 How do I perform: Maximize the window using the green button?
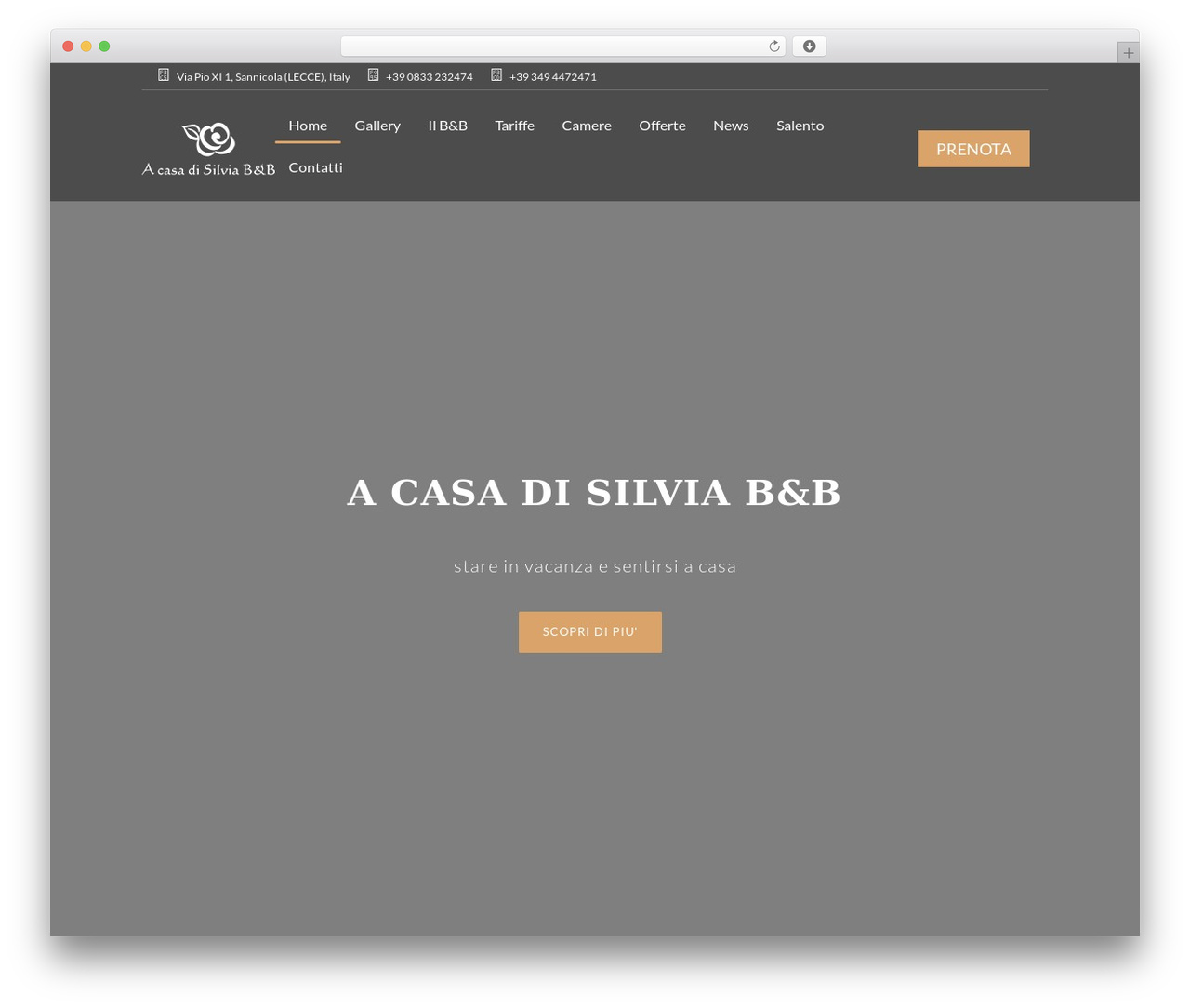(104, 46)
